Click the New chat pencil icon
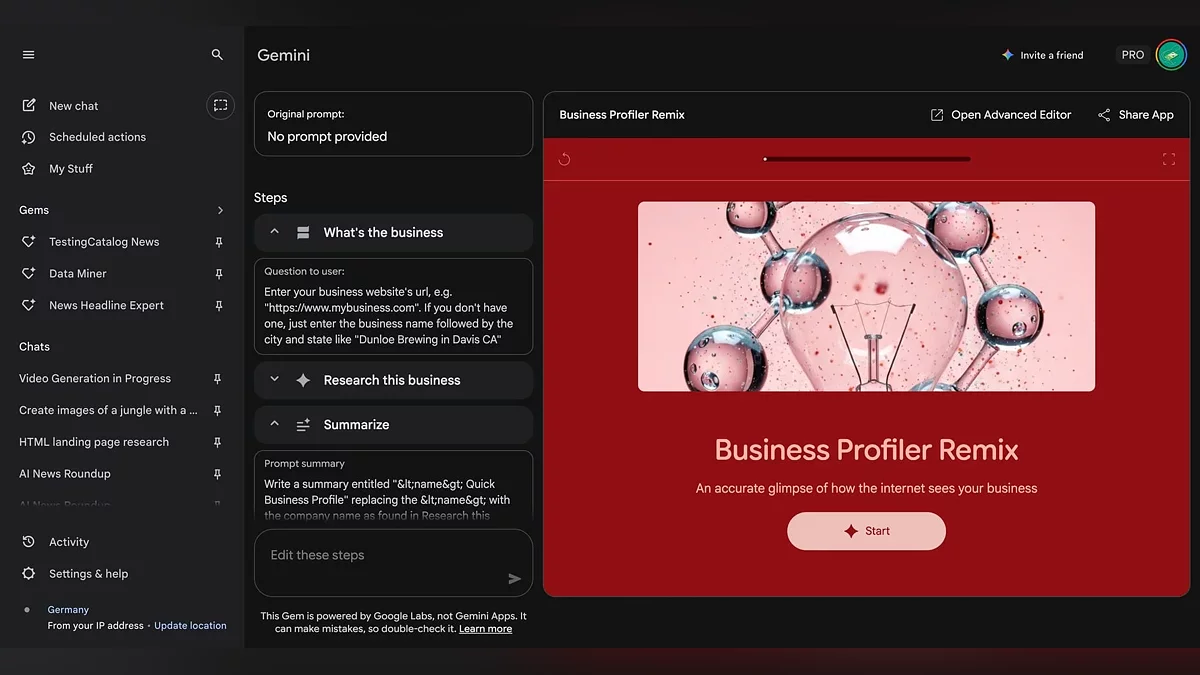This screenshot has height=675, width=1200. click(28, 105)
